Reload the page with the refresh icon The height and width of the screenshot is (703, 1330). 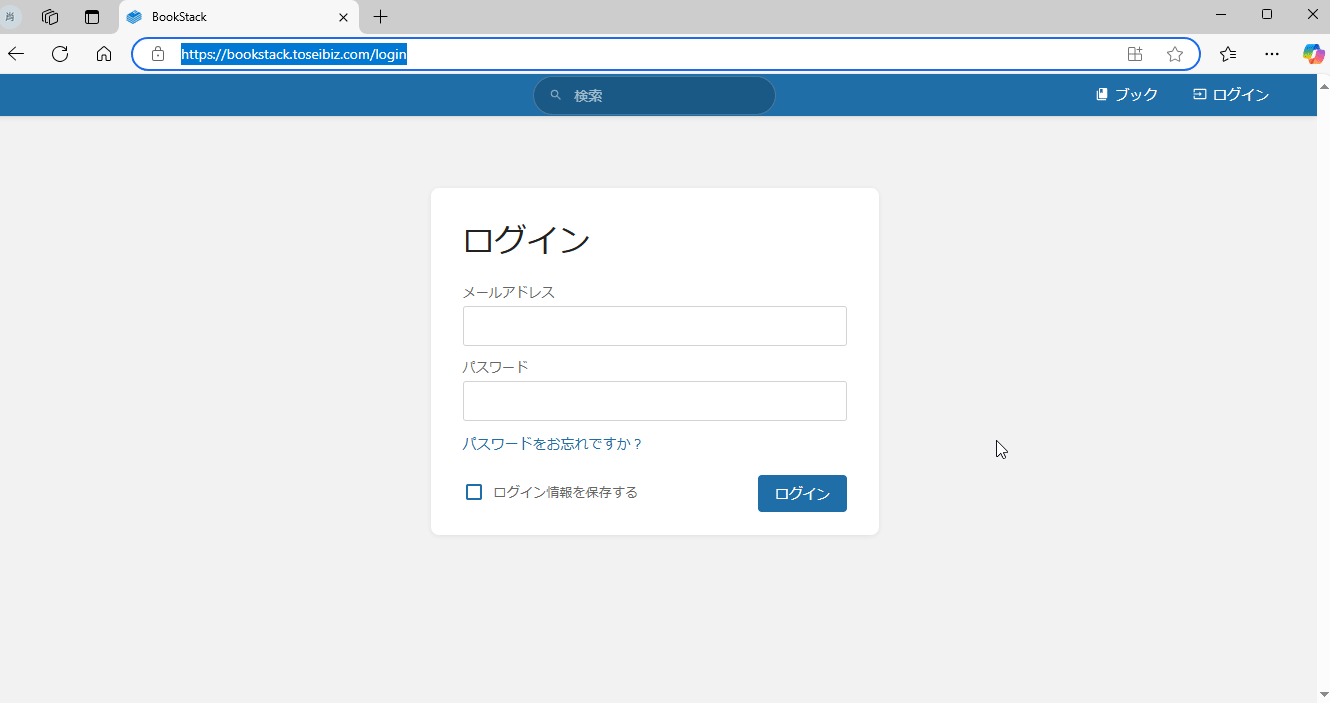click(60, 54)
